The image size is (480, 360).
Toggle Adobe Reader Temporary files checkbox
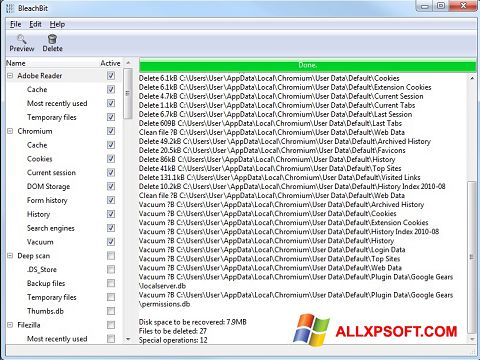(111, 117)
